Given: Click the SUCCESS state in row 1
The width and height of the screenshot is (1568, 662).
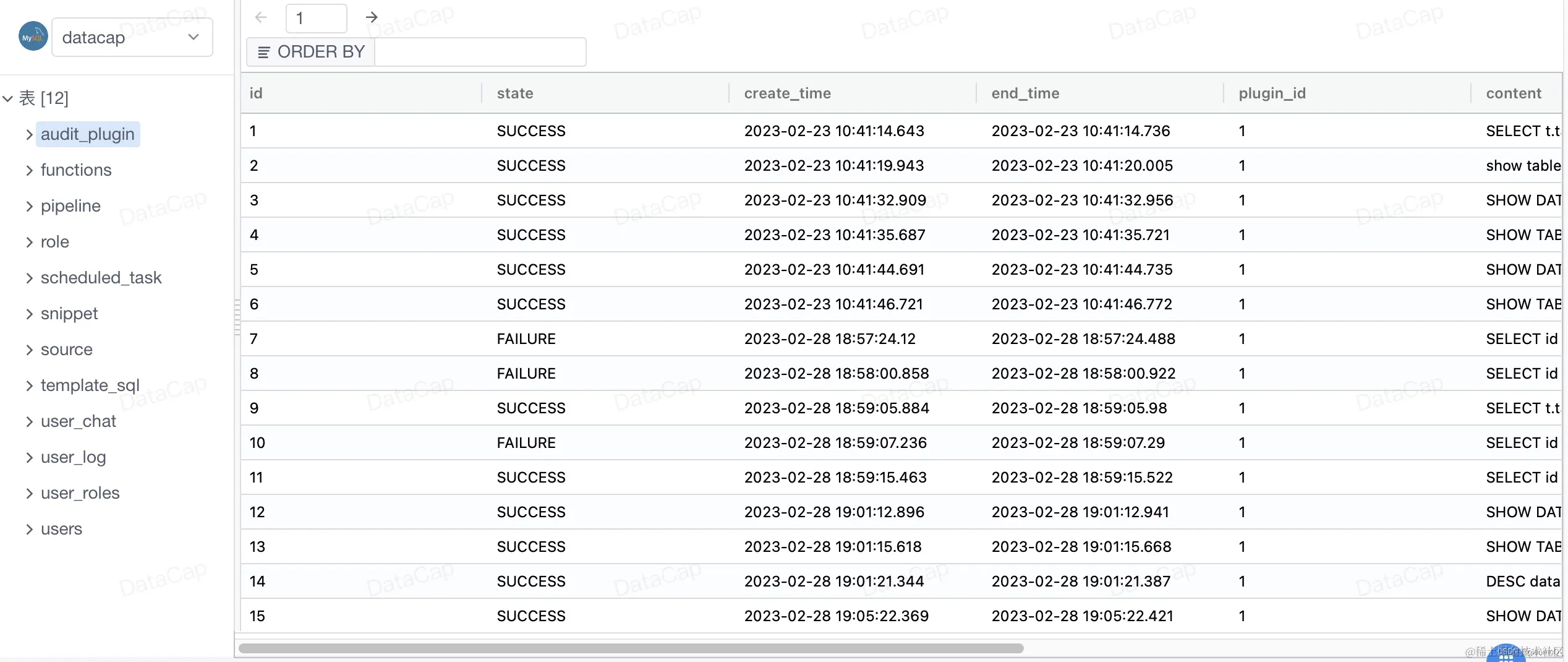Looking at the screenshot, I should pos(531,131).
